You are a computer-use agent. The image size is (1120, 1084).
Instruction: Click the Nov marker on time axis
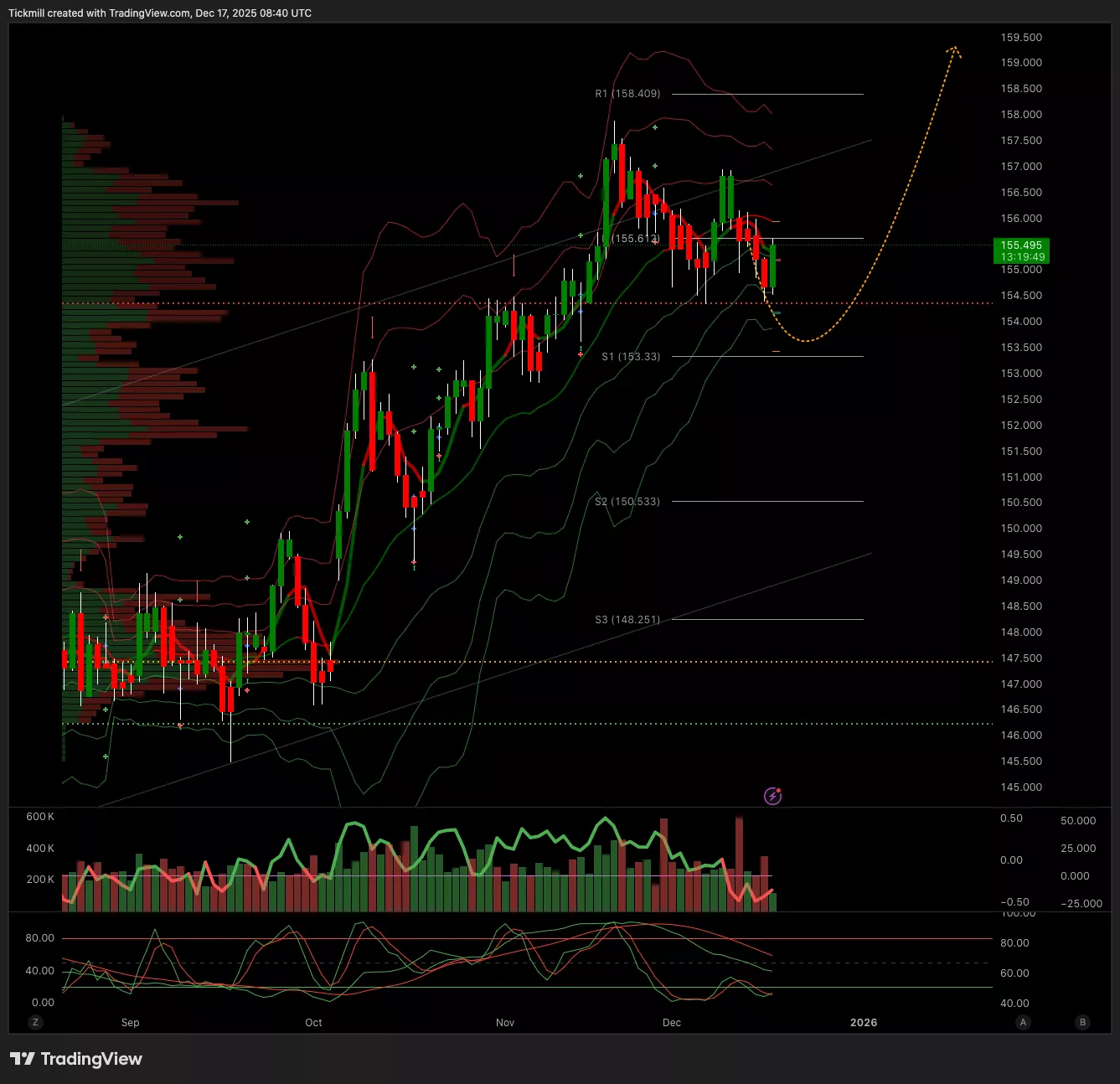click(505, 1022)
